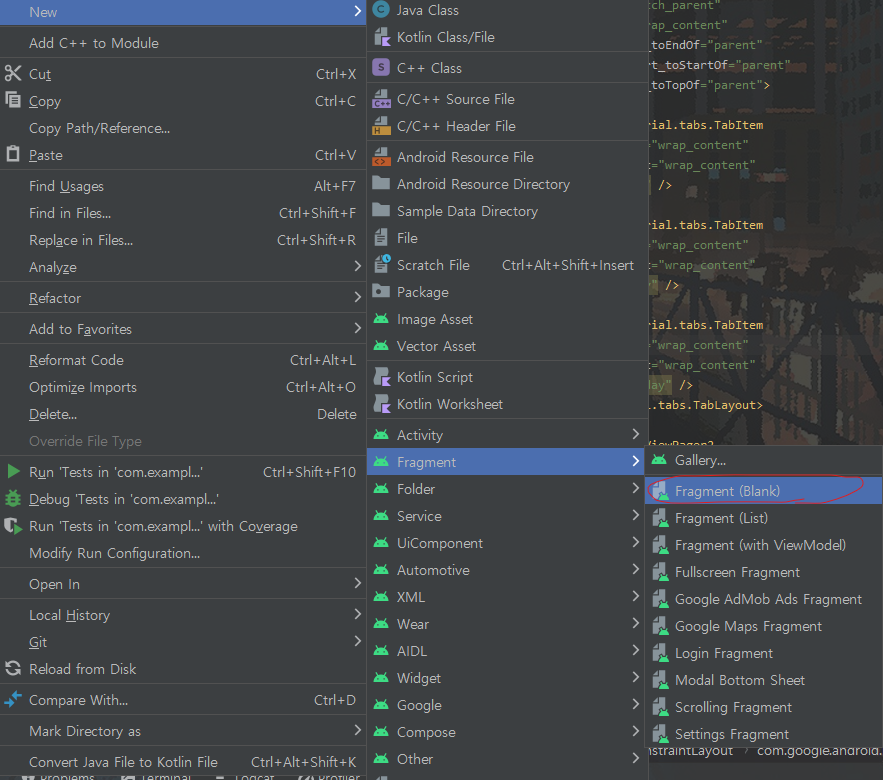Choose Modal Bottom Sheet
Image resolution: width=883 pixels, height=780 pixels.
pyautogui.click(x=764, y=680)
